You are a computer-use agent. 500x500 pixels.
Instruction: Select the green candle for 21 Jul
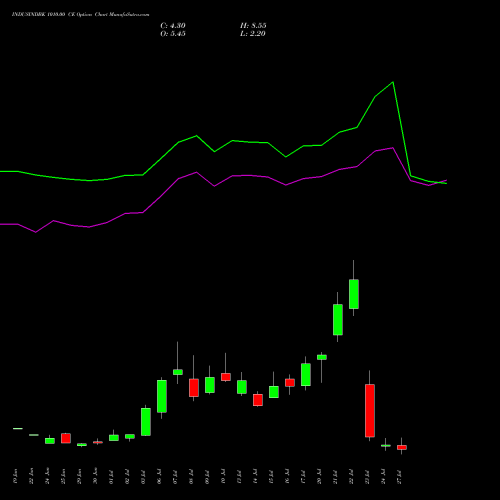pyautogui.click(x=338, y=320)
